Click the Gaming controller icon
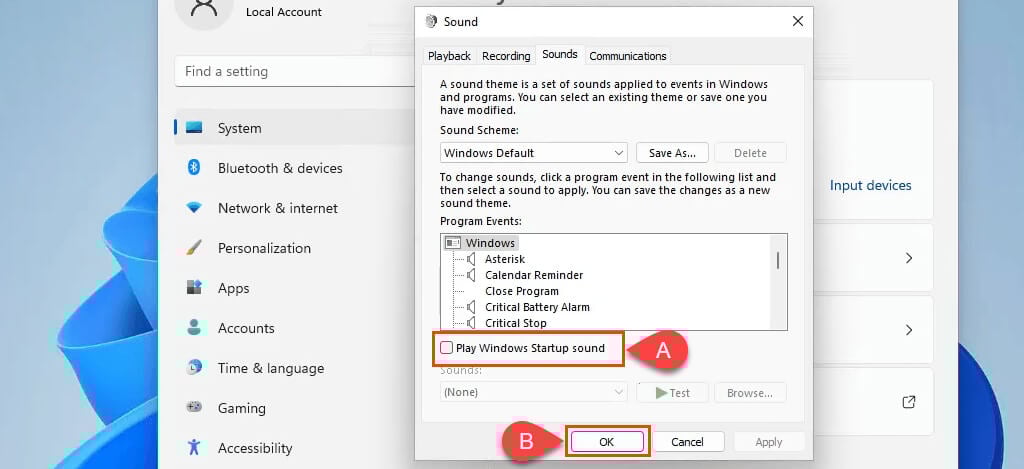Image resolution: width=1024 pixels, height=469 pixels. tap(194, 407)
